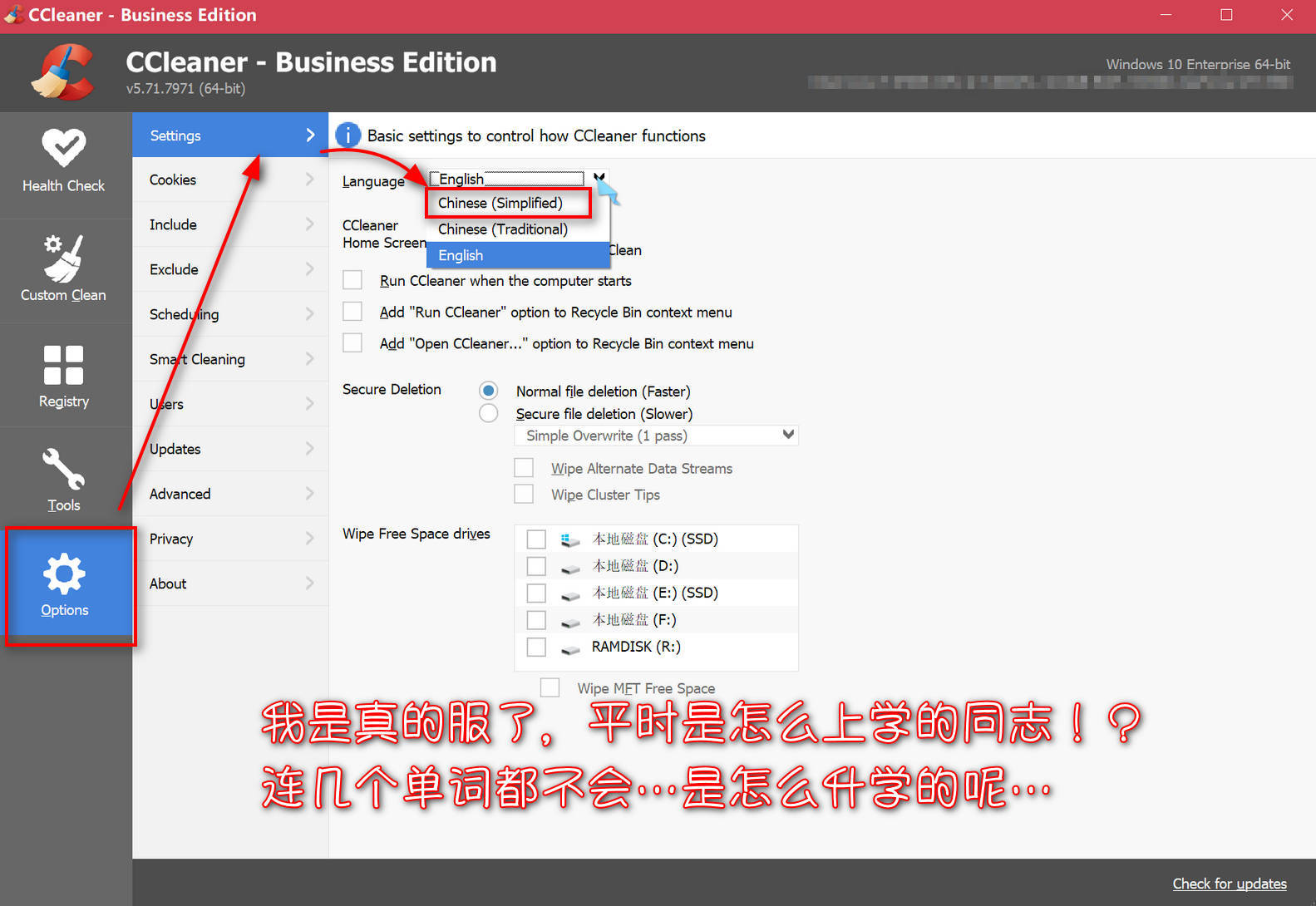This screenshot has width=1316, height=906.
Task: Click the CCleaner logo in header
Action: coord(62,72)
